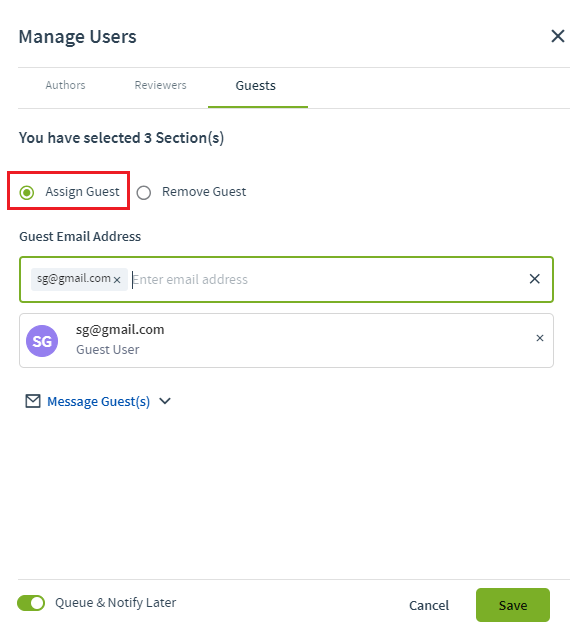Focus the Enter email address field
Screen dimensions: 588x631
click(328, 279)
